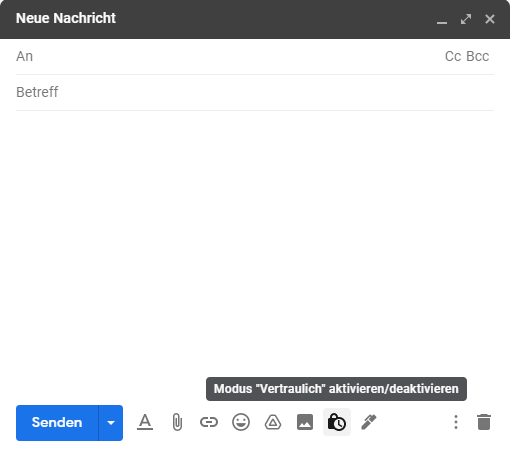Insert a photo with the image icon
This screenshot has width=510, height=451.
pos(305,422)
